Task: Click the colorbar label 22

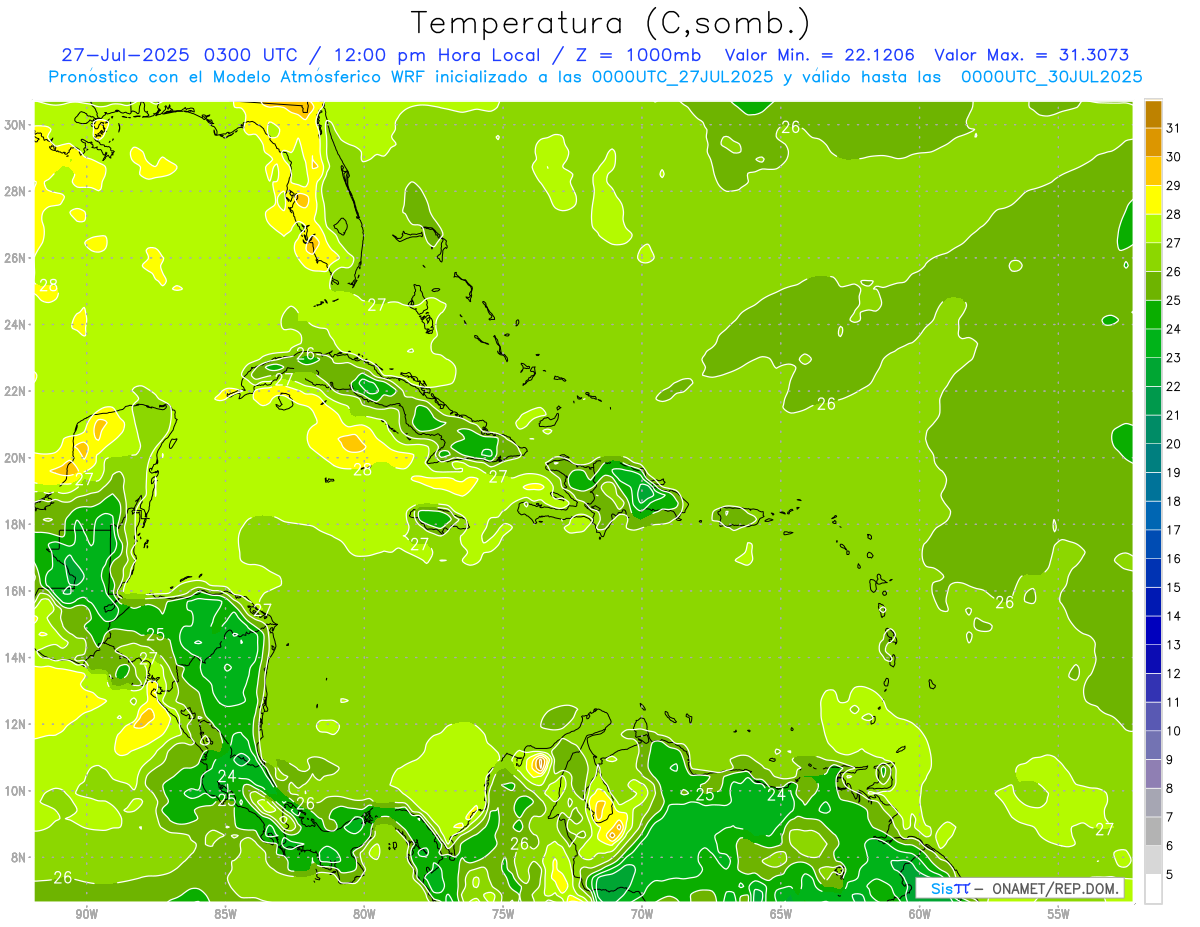Action: (1174, 386)
